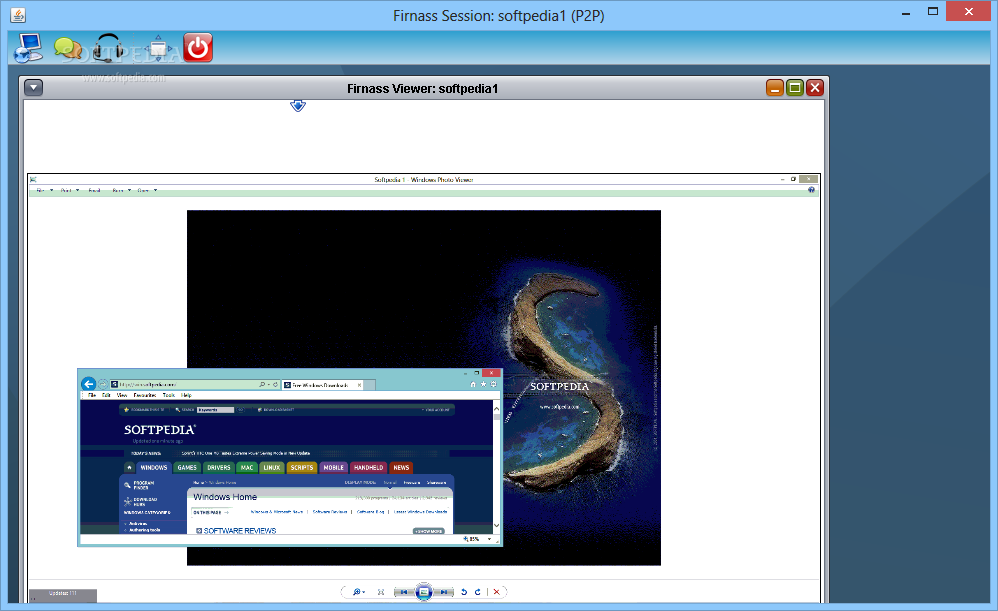Open the browser Tools menu

click(169, 395)
